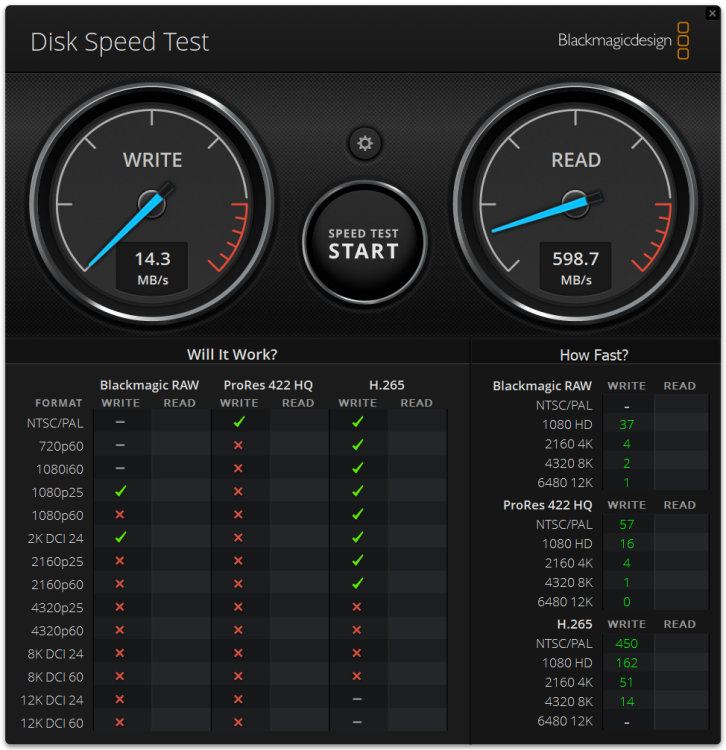Click the NTSC/PAL format row label
The width and height of the screenshot is (726, 750).
(x=55, y=423)
